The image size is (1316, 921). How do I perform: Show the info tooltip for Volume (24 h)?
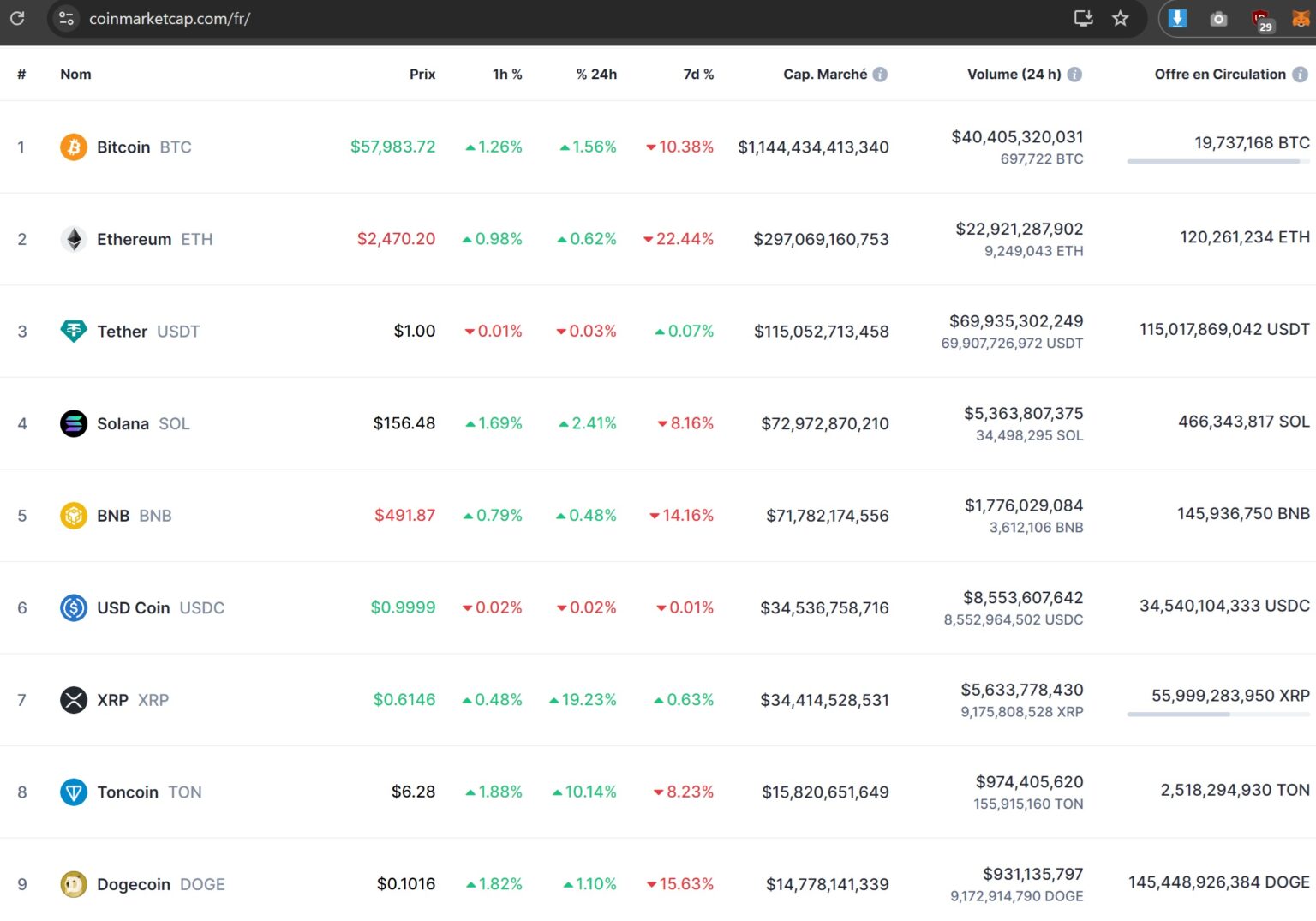point(1074,75)
